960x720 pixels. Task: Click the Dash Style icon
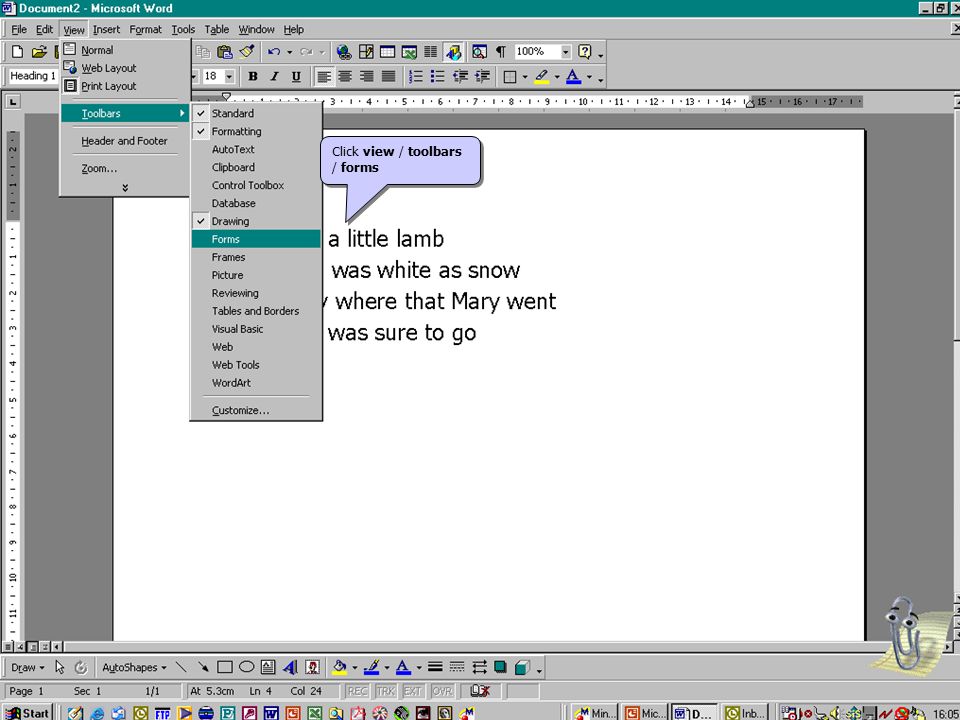coord(457,667)
